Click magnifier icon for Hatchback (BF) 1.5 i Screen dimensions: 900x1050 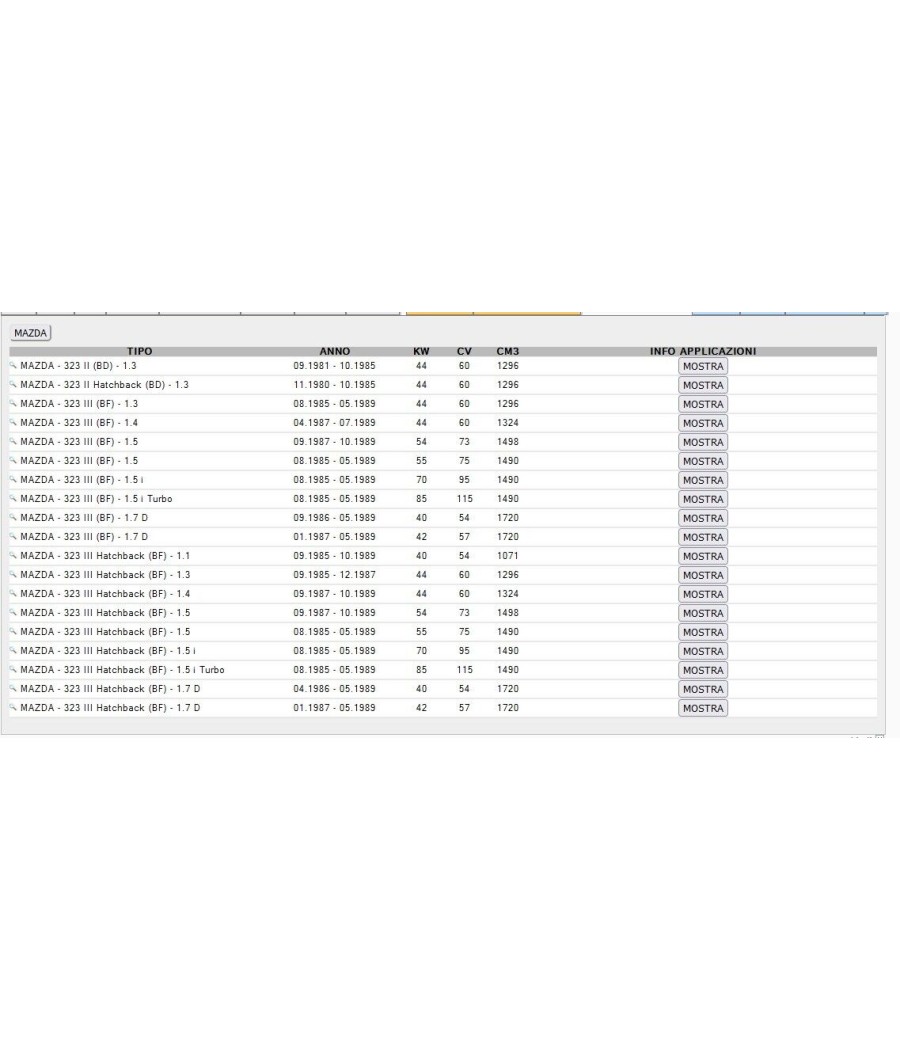pyautogui.click(x=13, y=650)
